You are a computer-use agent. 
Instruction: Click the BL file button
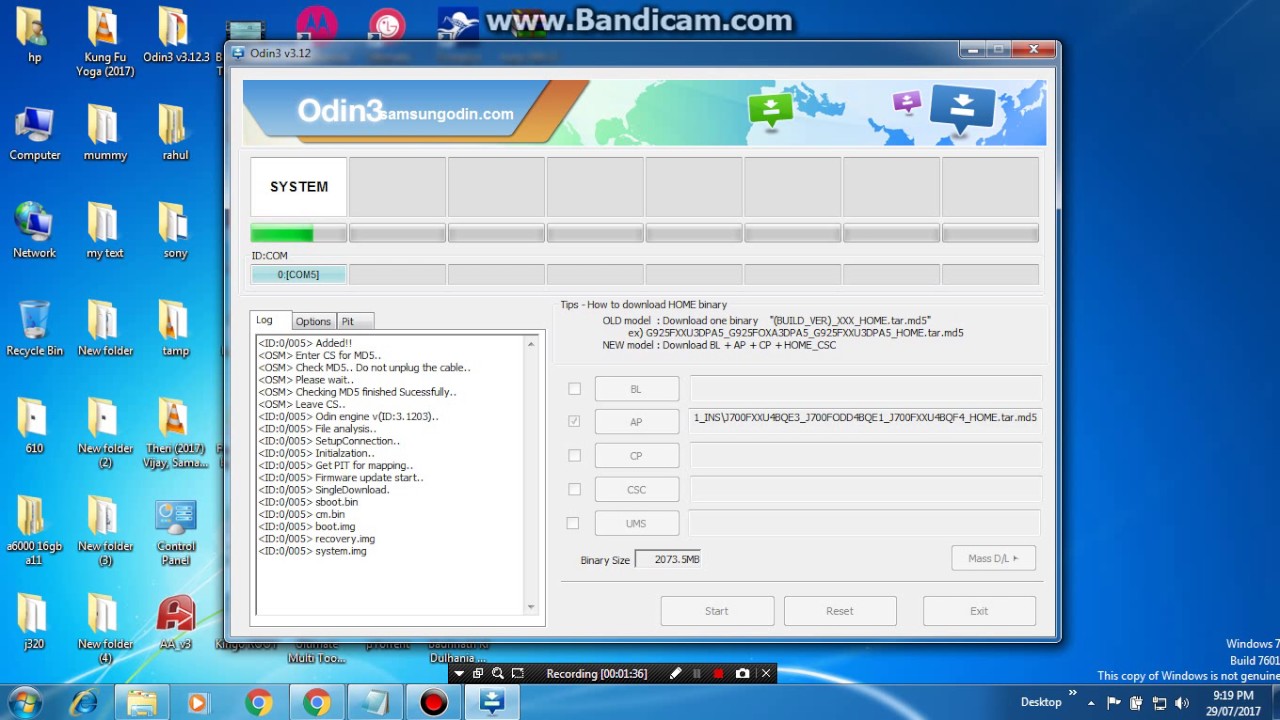[636, 389]
